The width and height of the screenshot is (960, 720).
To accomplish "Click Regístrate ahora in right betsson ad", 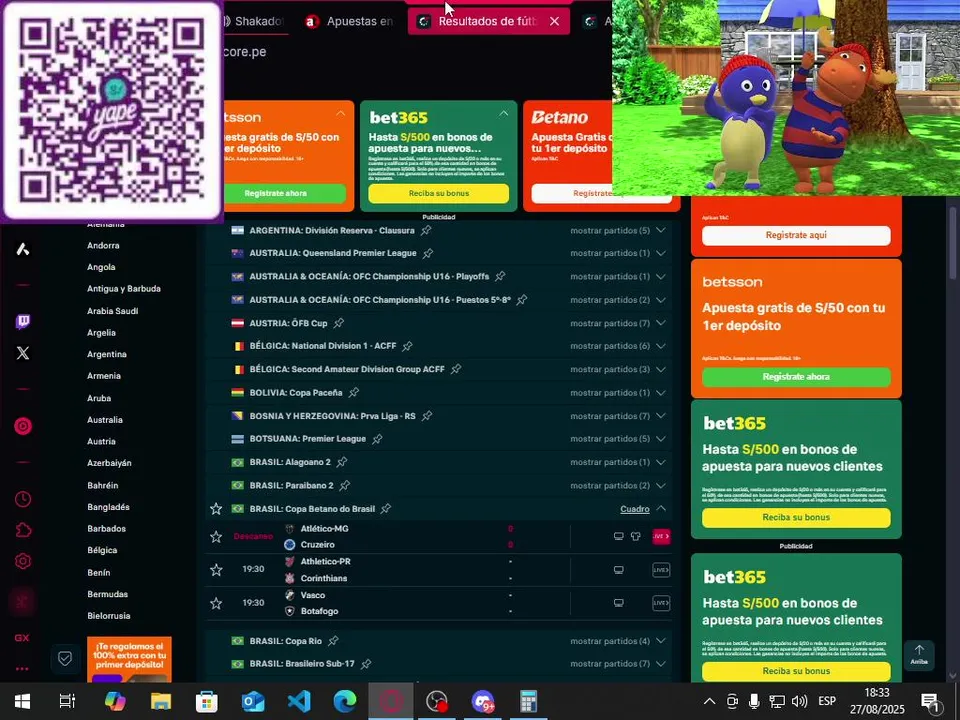I will coord(796,377).
